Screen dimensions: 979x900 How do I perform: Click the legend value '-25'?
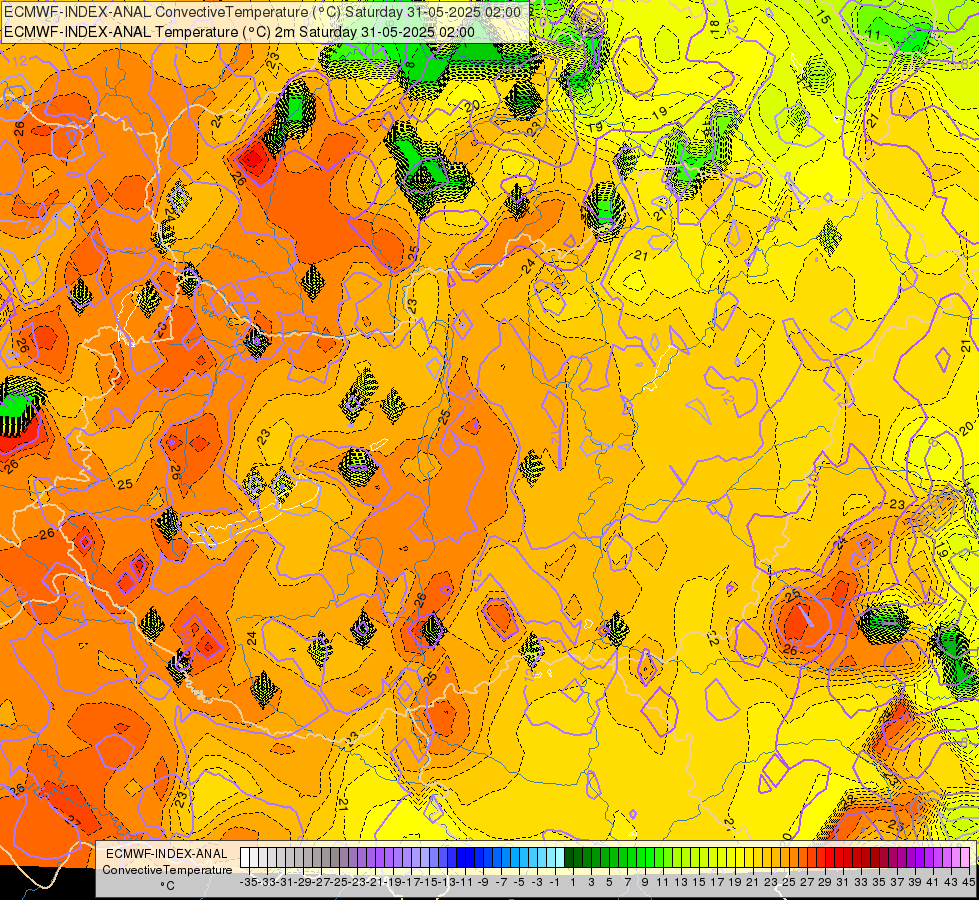(x=338, y=882)
